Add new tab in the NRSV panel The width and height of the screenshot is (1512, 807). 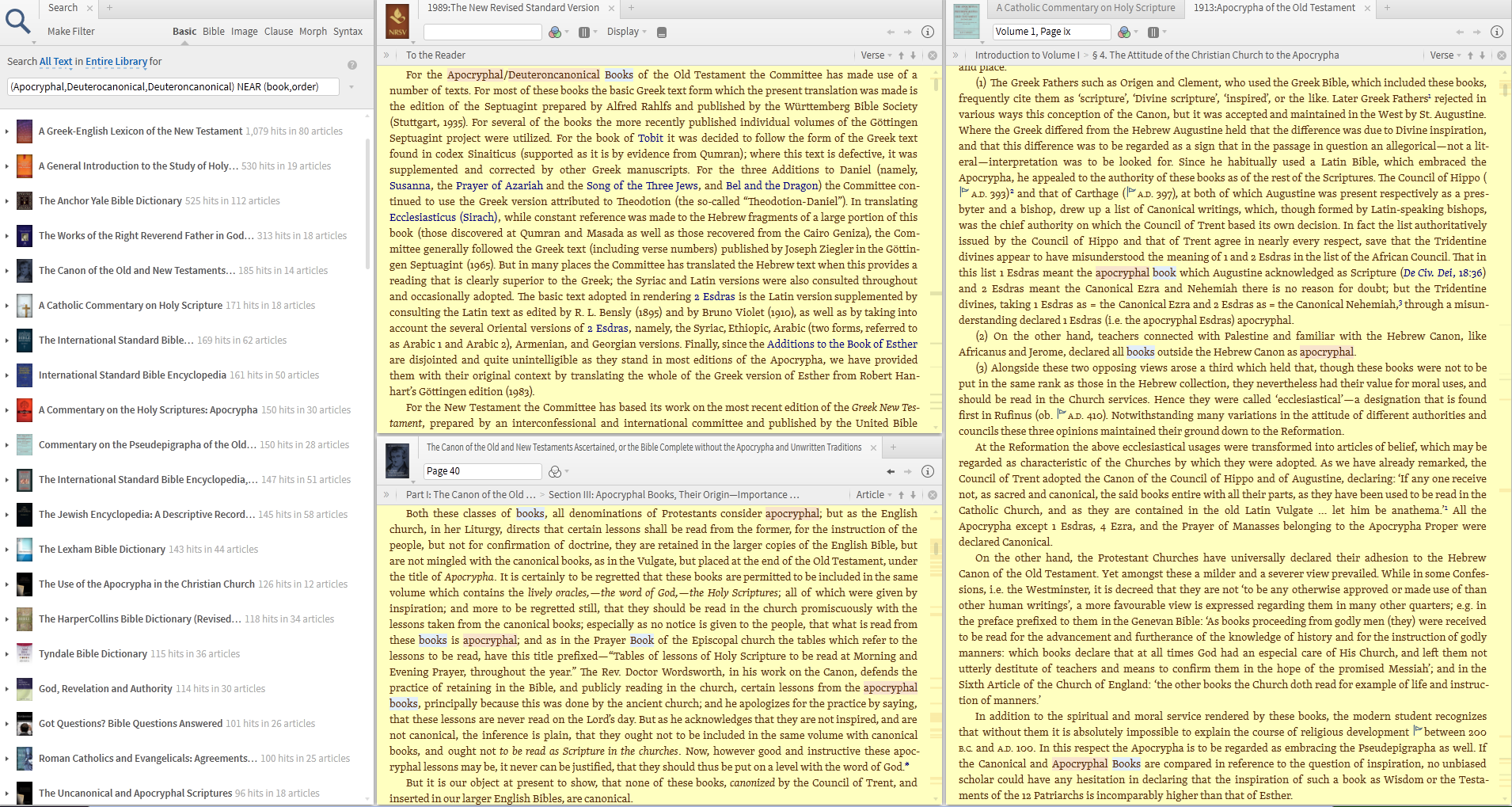coord(631,8)
